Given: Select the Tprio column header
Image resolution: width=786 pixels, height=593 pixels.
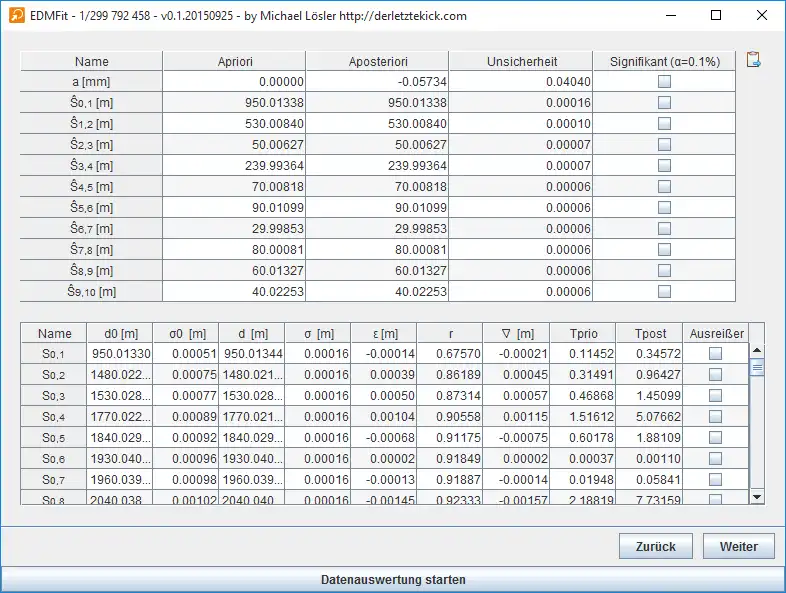Looking at the screenshot, I should click(x=583, y=333).
